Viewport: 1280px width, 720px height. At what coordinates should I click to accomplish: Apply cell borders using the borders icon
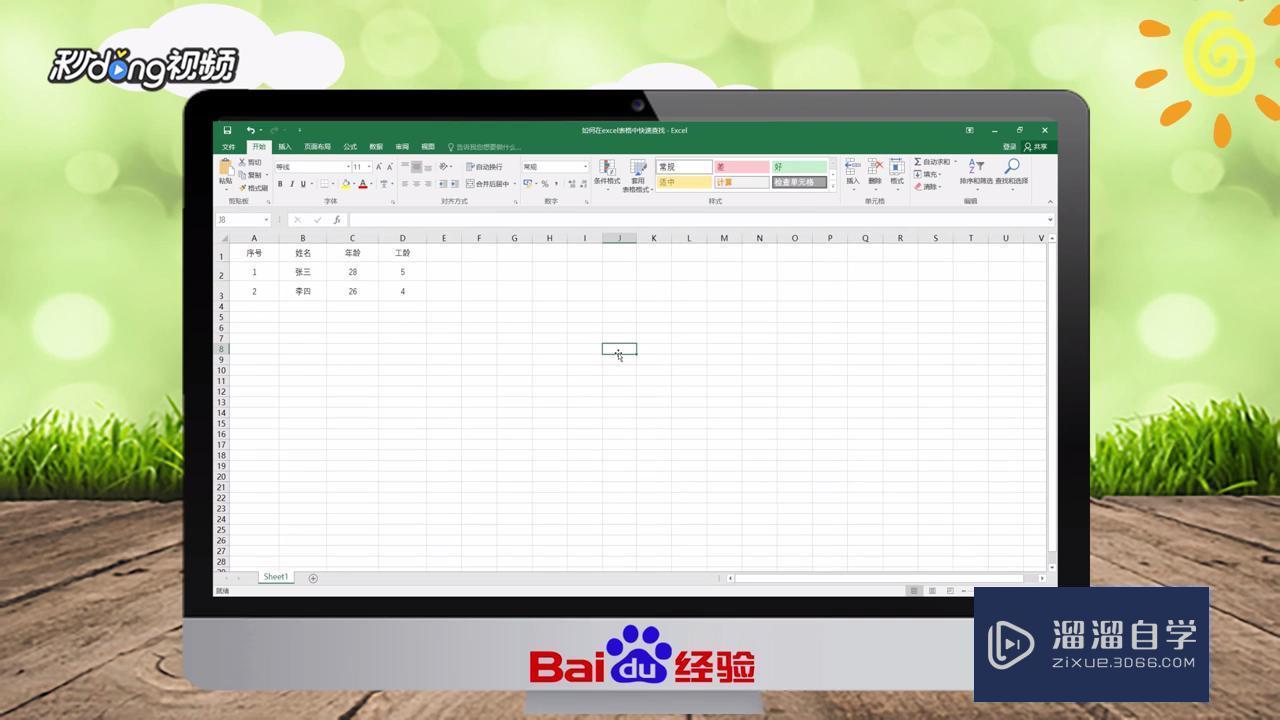324,184
